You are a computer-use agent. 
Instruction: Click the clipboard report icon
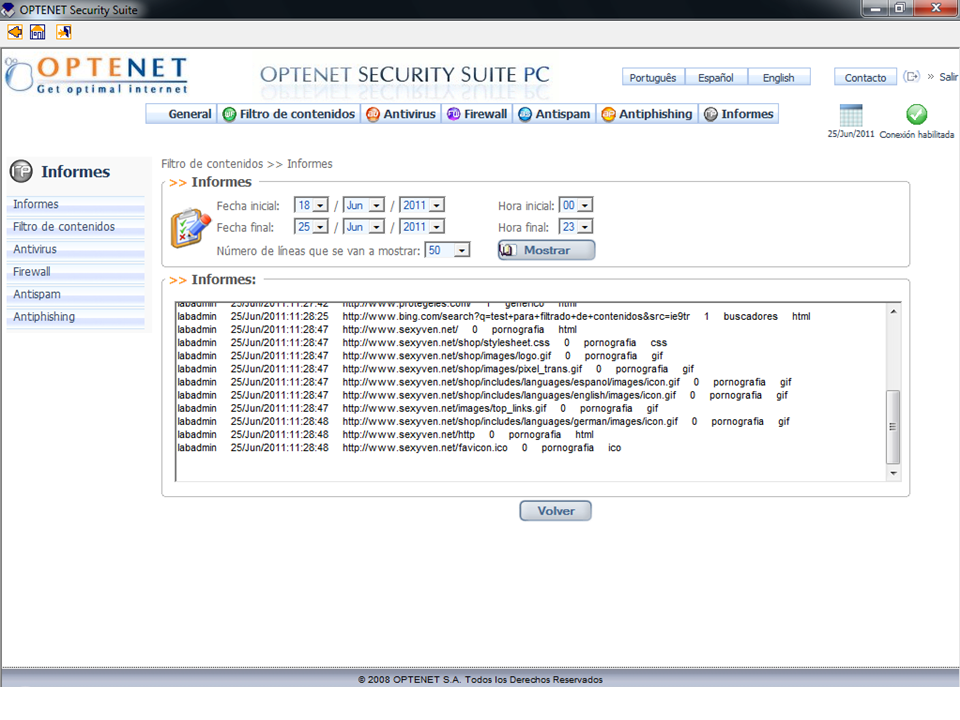click(187, 228)
